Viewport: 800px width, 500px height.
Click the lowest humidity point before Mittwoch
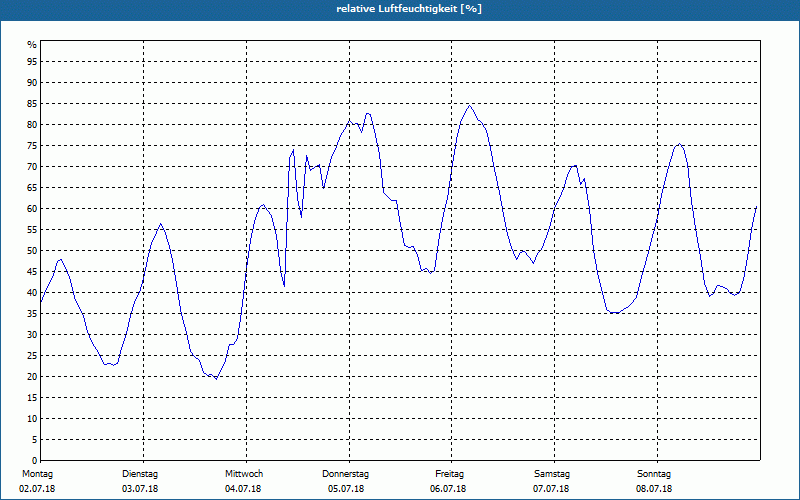(216, 379)
